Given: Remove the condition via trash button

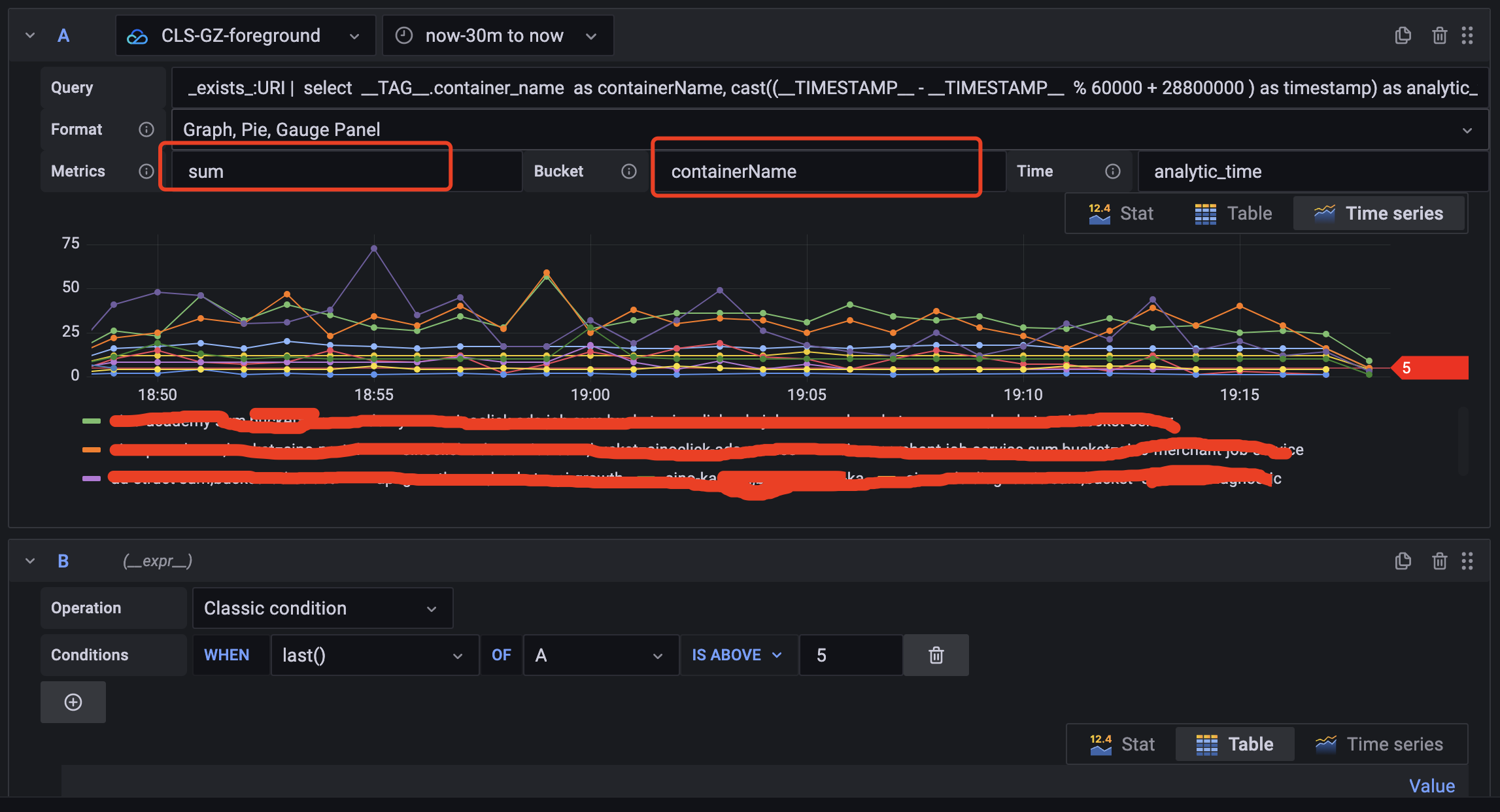Looking at the screenshot, I should 936,655.
